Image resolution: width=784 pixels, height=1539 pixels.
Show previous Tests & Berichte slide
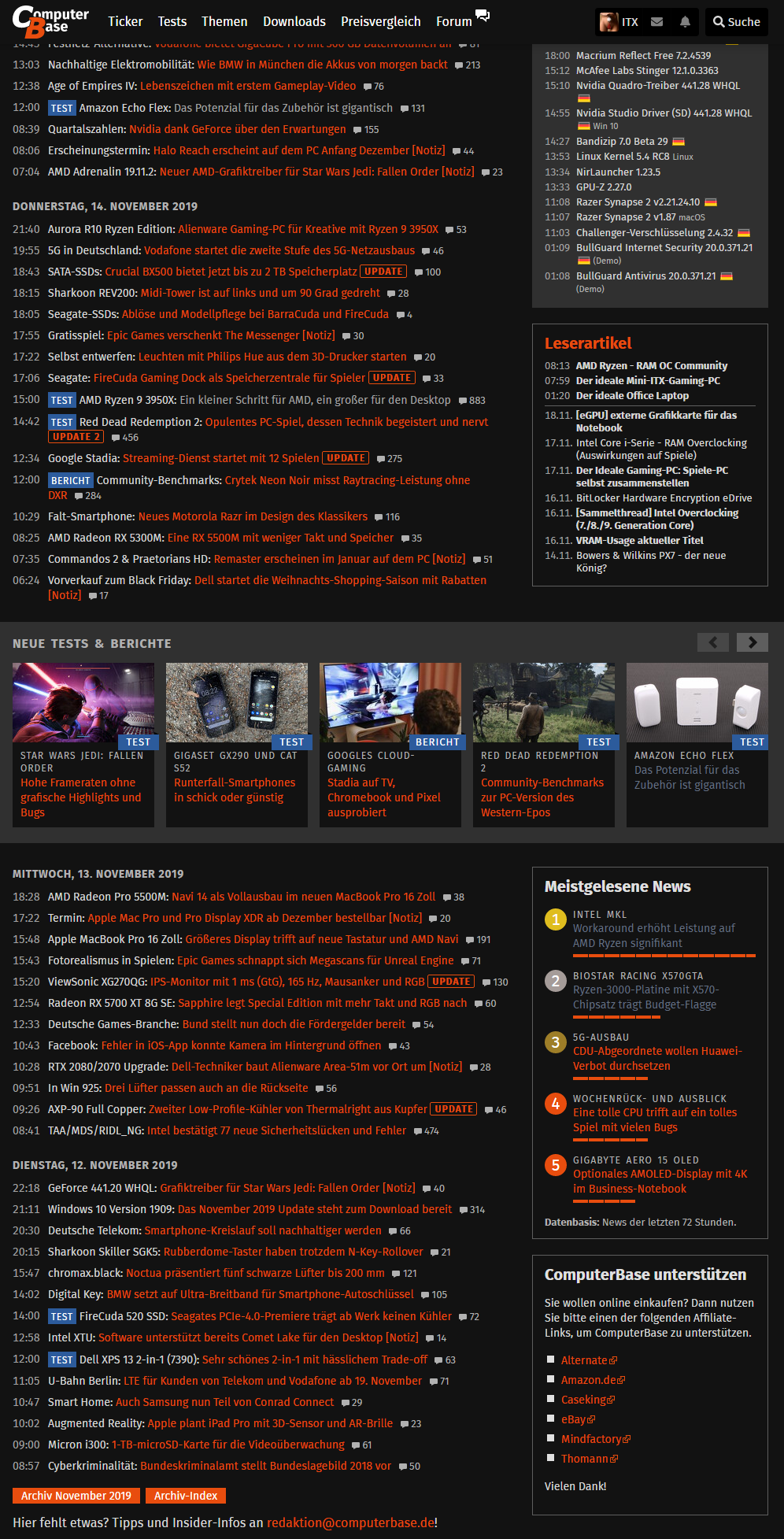tap(713, 642)
